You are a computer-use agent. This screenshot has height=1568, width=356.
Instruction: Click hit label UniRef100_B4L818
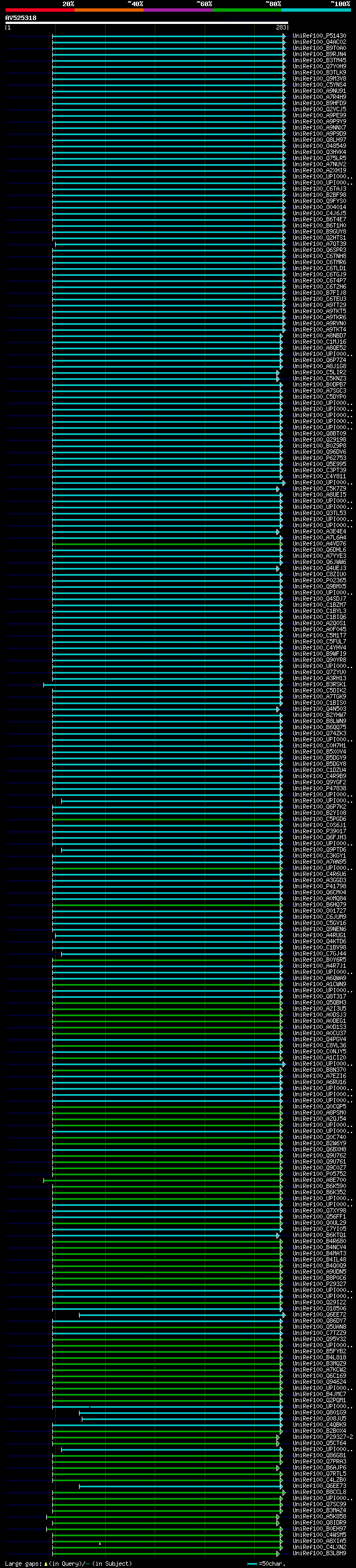tap(319, 1357)
